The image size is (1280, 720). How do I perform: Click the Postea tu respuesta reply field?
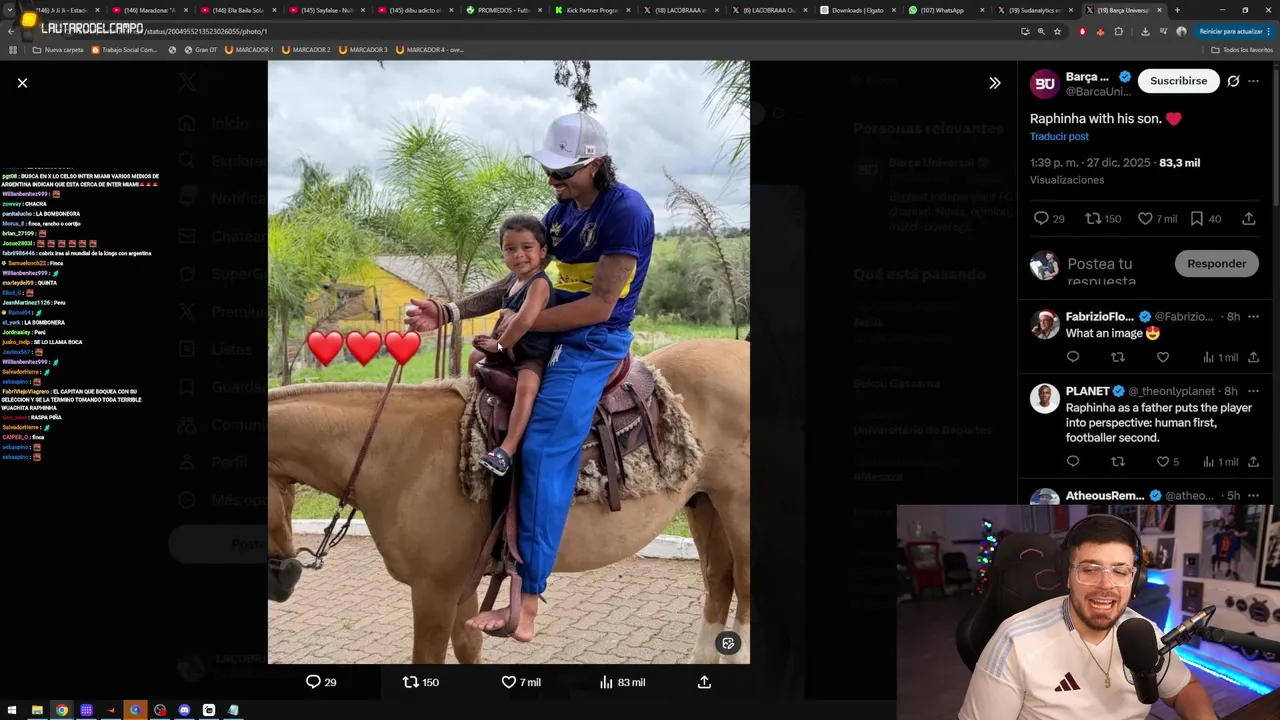[1115, 271]
